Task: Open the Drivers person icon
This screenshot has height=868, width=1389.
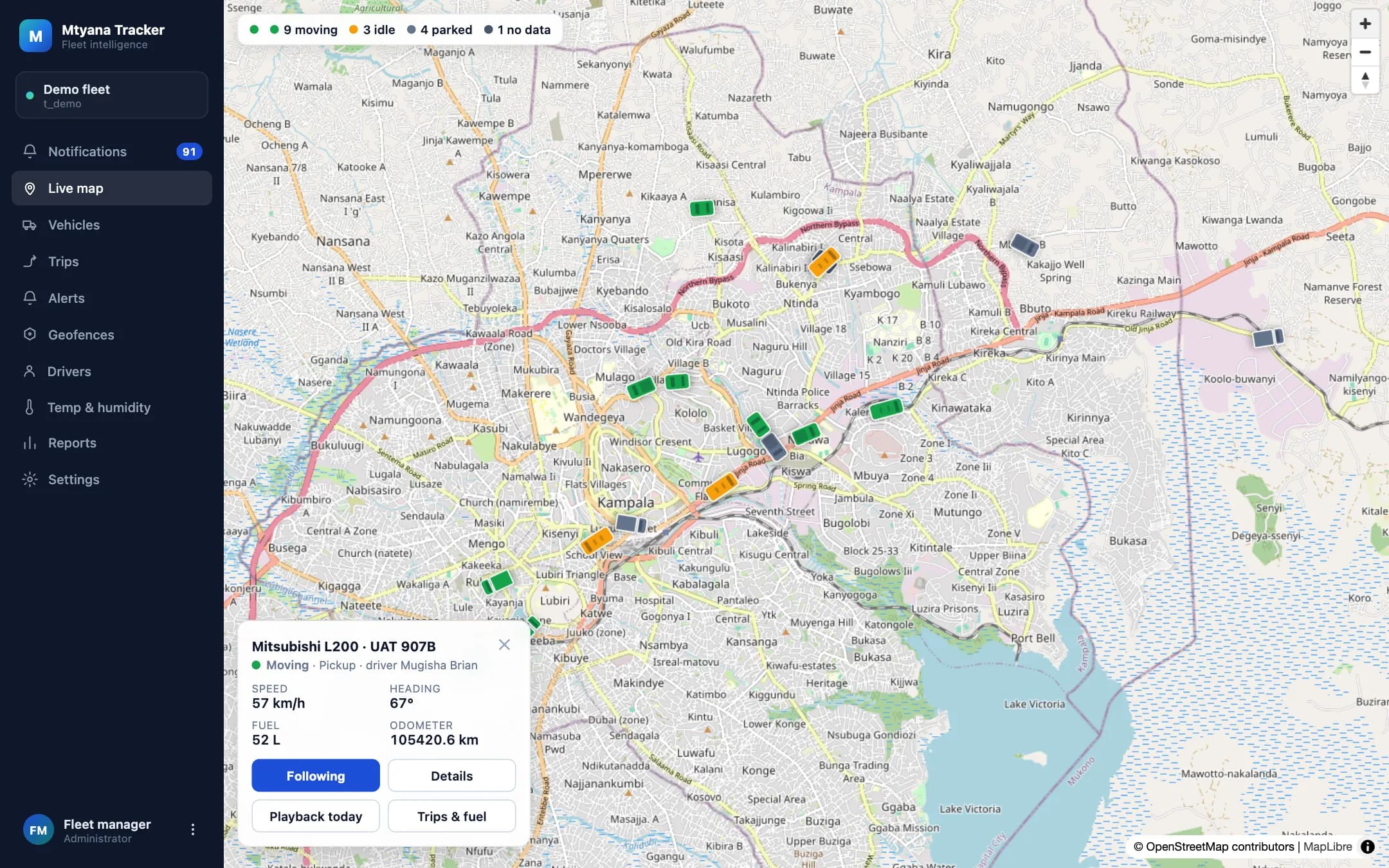Action: pyautogui.click(x=30, y=371)
